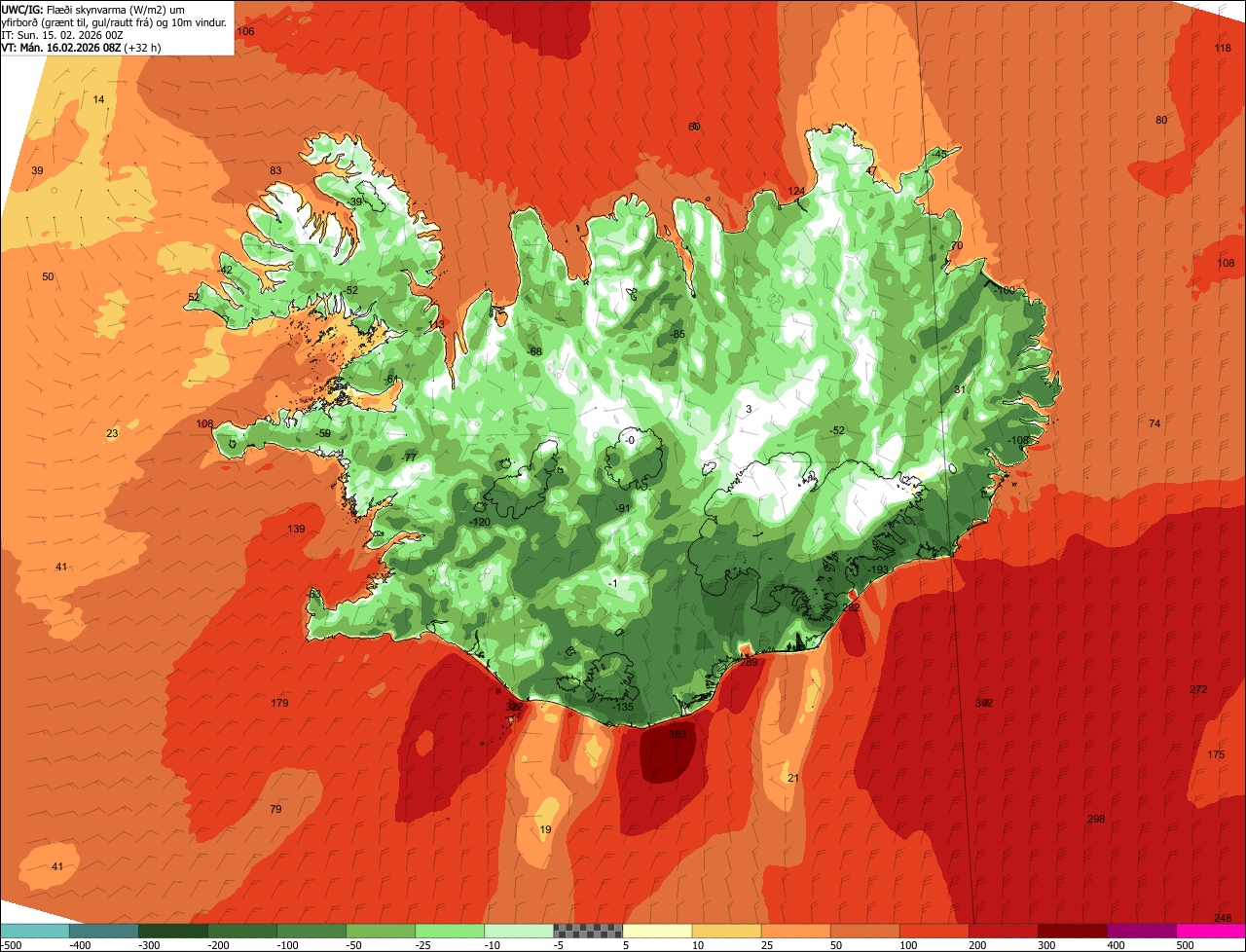Click the map value -45
Screen dimensions: 1246x952
pos(938,155)
